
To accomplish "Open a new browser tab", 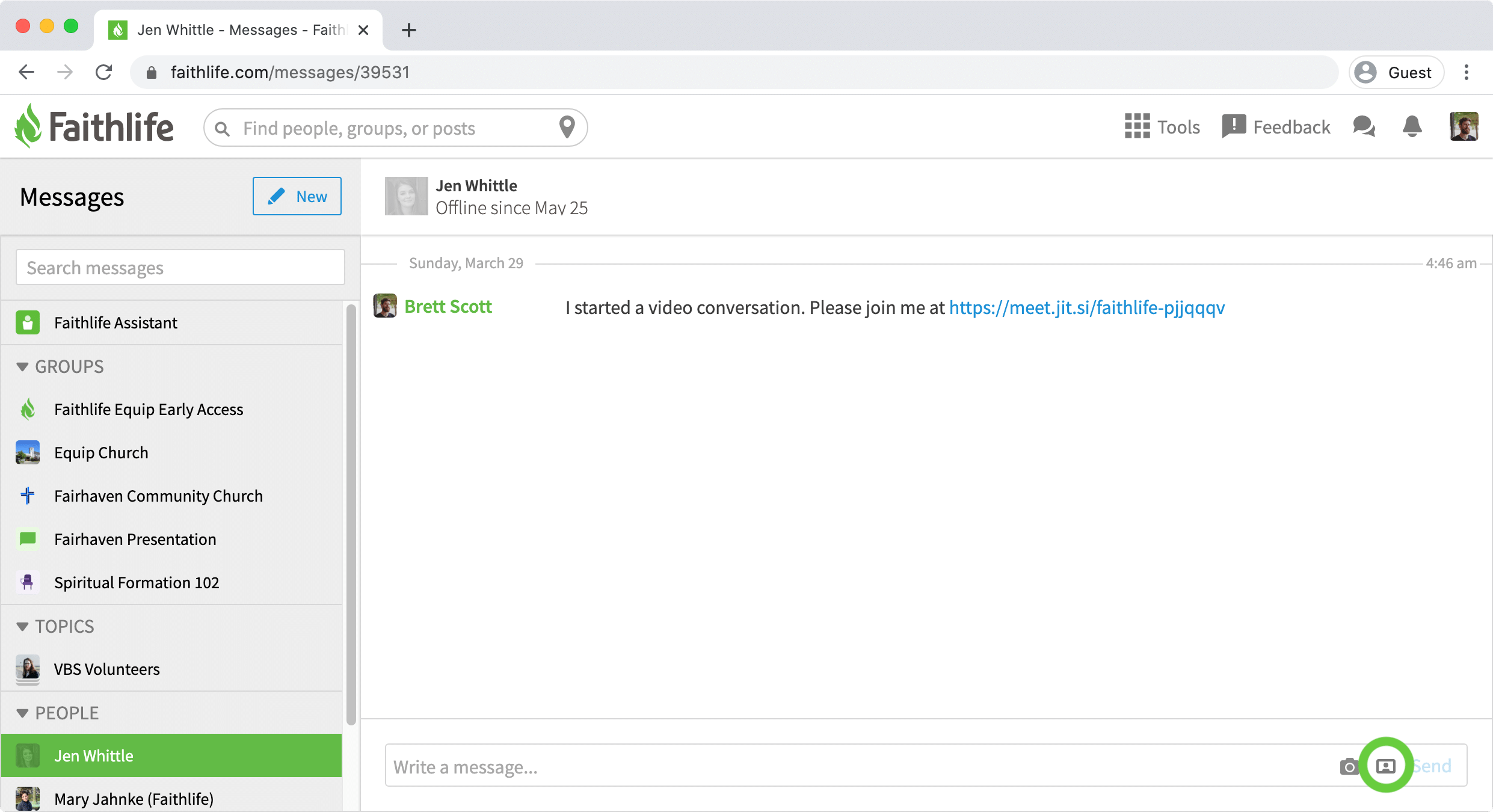I will pos(409,30).
